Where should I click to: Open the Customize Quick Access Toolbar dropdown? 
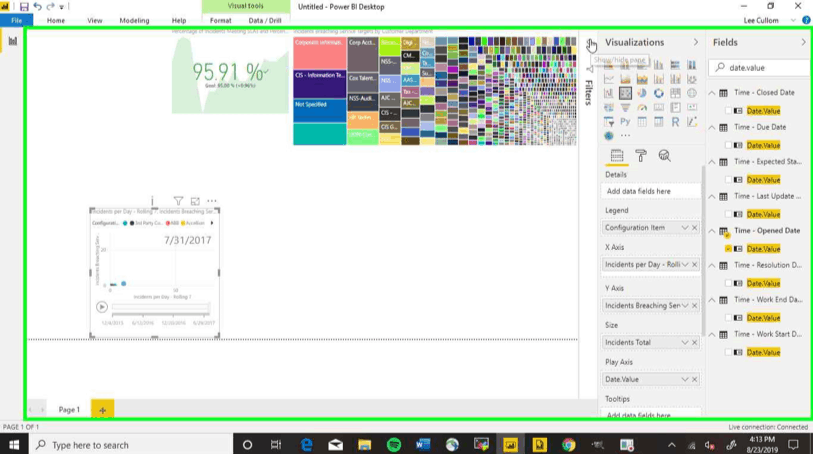tap(62, 7)
